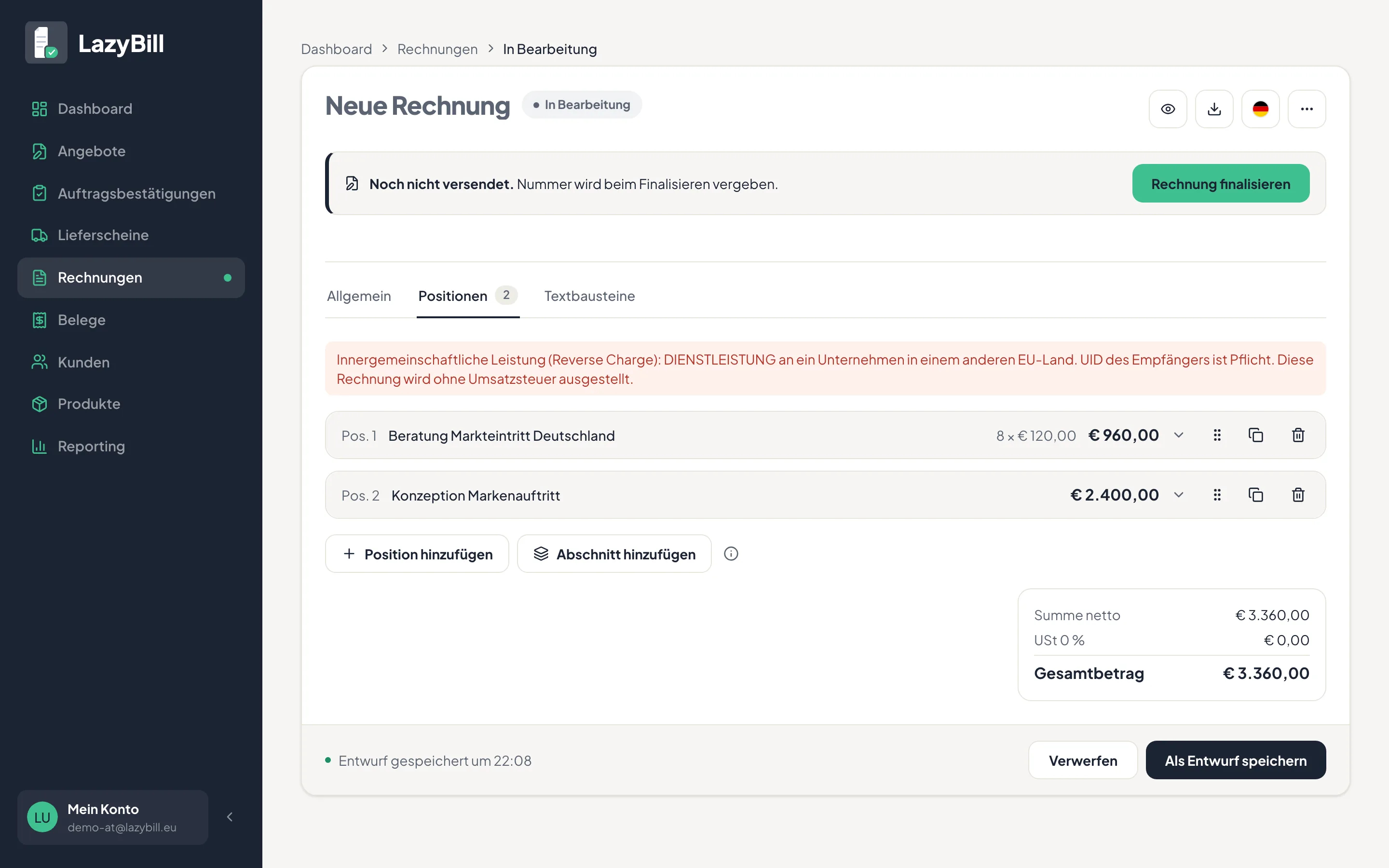Click Verwerfen to discard the draft
The width and height of the screenshot is (1389, 868).
[x=1083, y=760]
